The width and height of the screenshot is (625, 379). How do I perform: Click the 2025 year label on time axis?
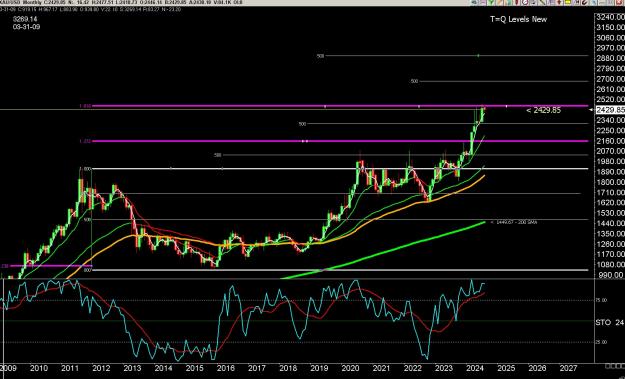506,367
